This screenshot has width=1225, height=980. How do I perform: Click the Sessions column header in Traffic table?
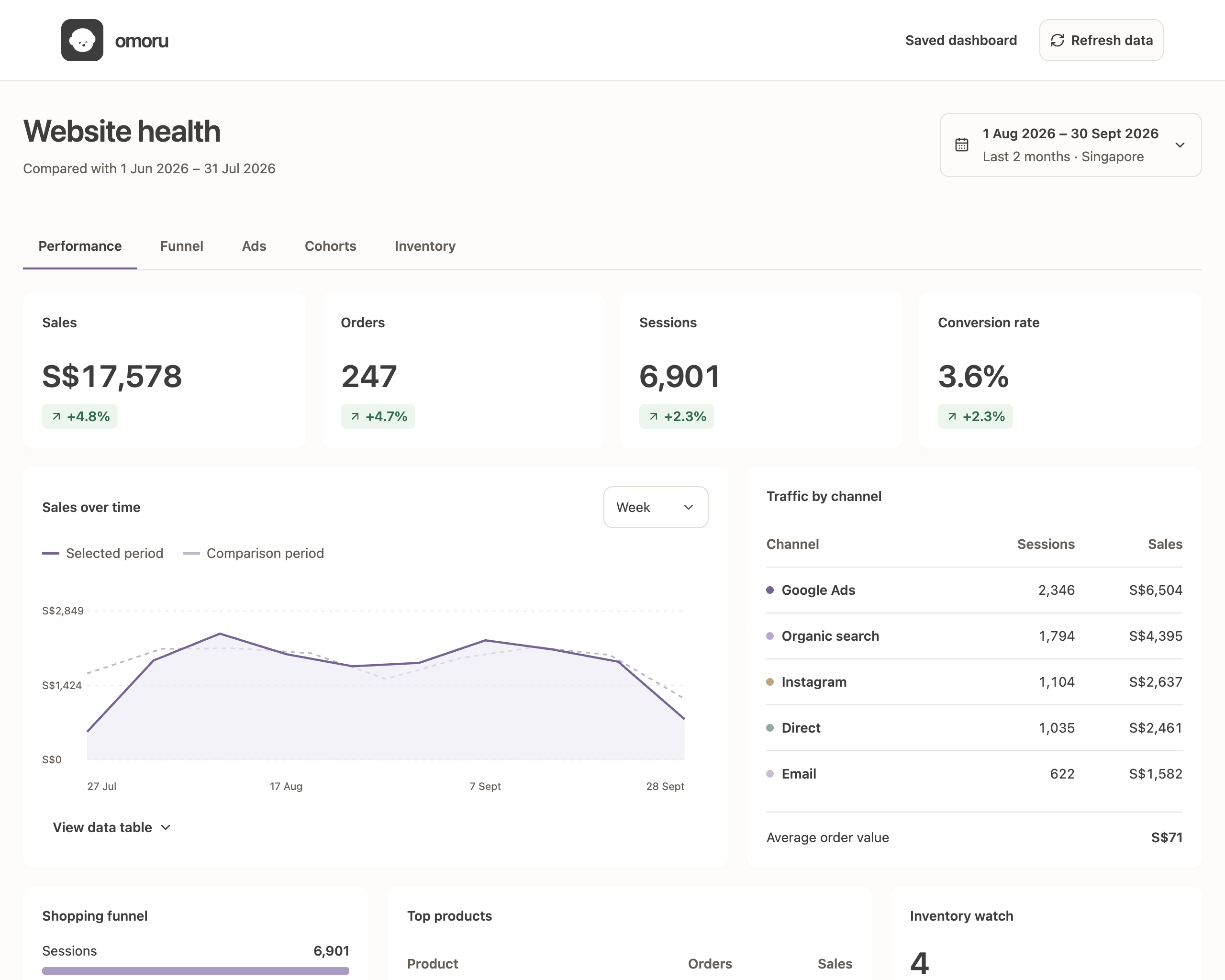coord(1046,544)
